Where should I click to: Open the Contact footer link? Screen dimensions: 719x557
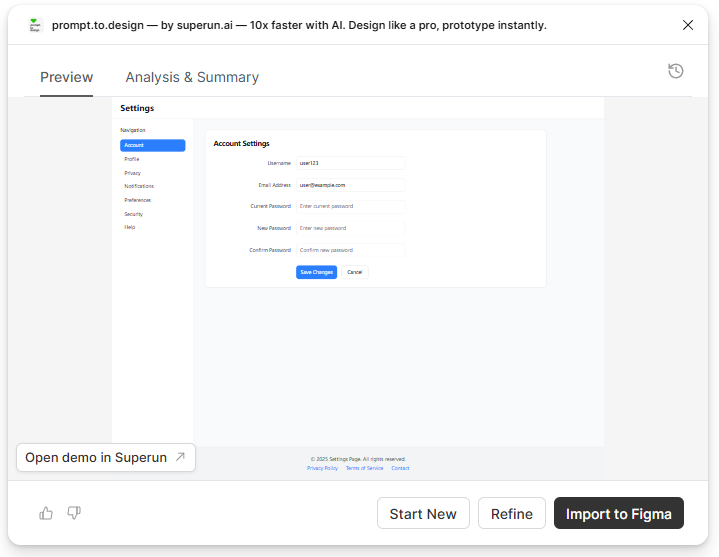400,468
